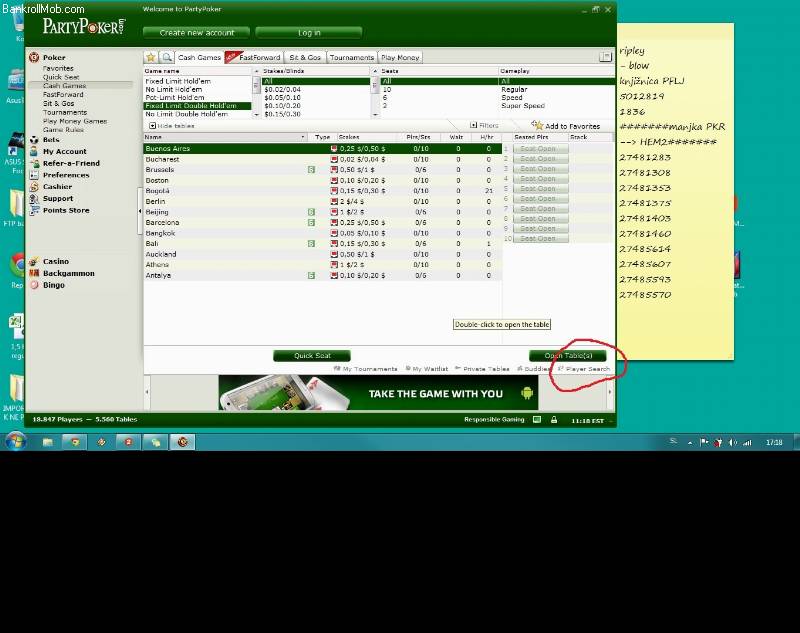This screenshot has width=800, height=633.
Task: Click the Points Store cart icon
Action: click(x=34, y=210)
